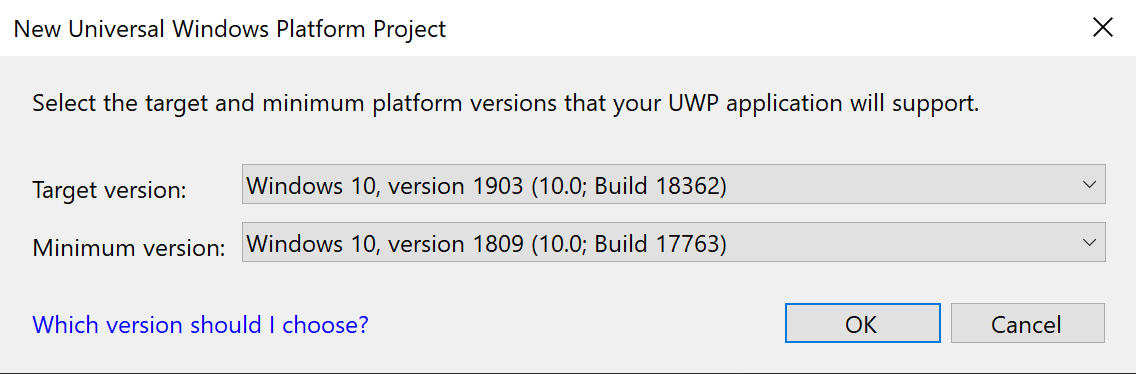The height and width of the screenshot is (374, 1136).
Task: Open the 'Which version should I choose?' link
Action: [201, 323]
